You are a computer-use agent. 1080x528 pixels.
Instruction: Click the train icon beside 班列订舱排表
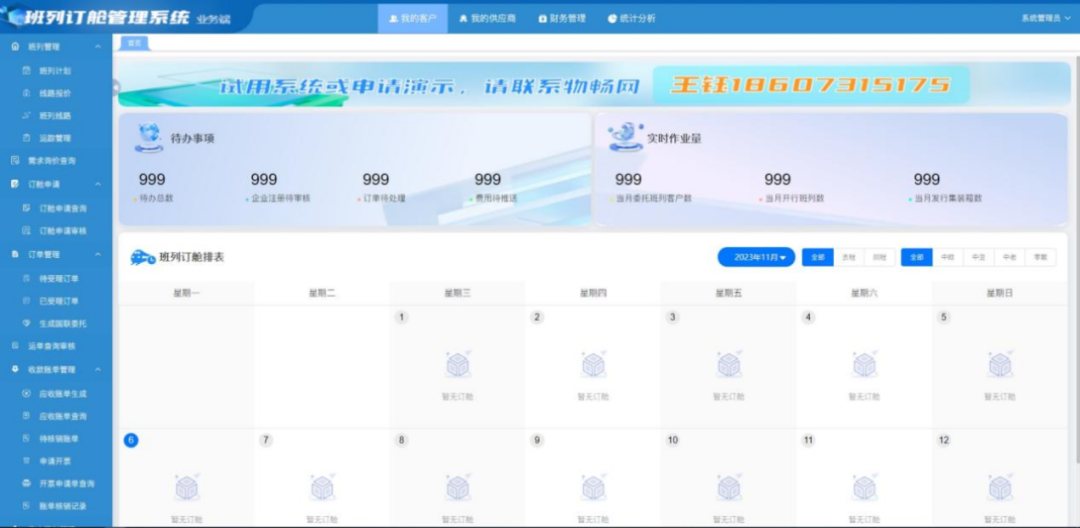(143, 257)
